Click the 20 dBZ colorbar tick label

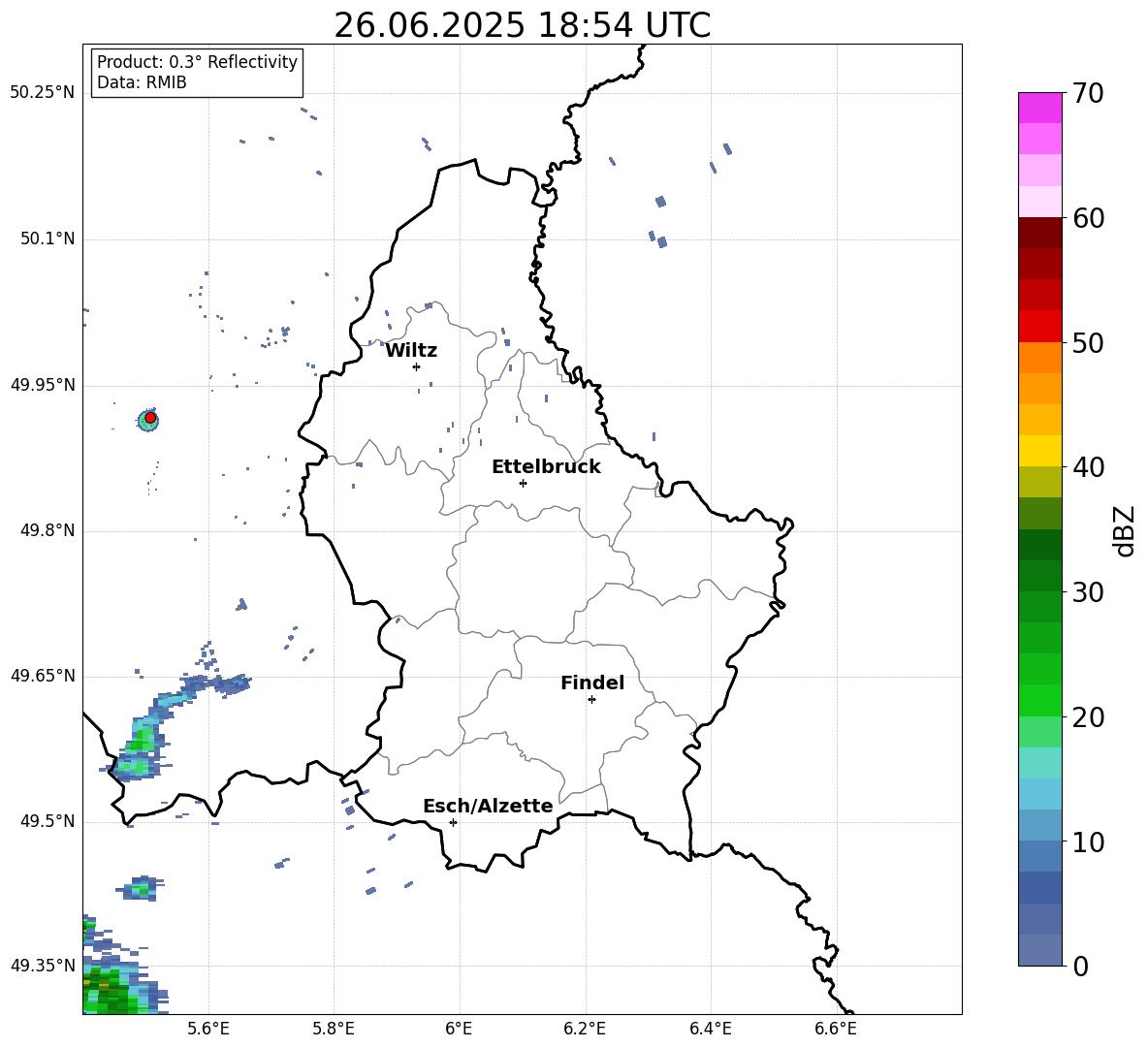[1088, 717]
